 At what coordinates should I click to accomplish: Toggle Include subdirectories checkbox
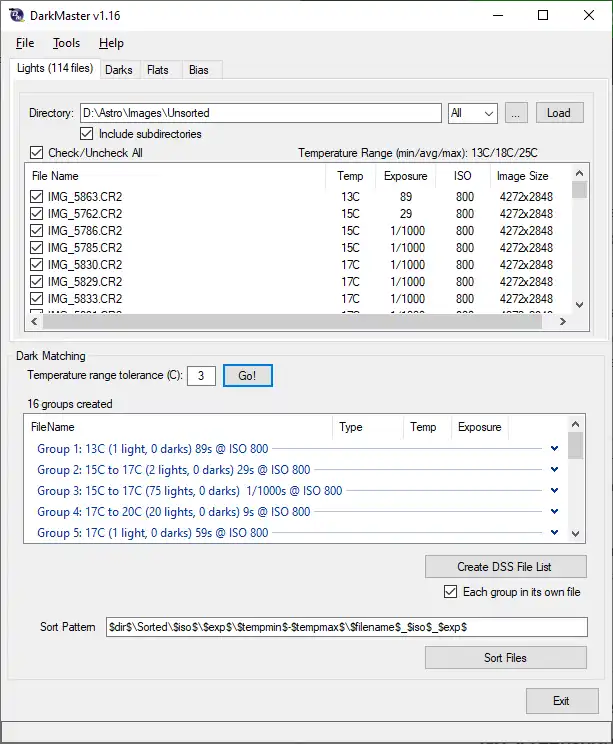click(86, 134)
